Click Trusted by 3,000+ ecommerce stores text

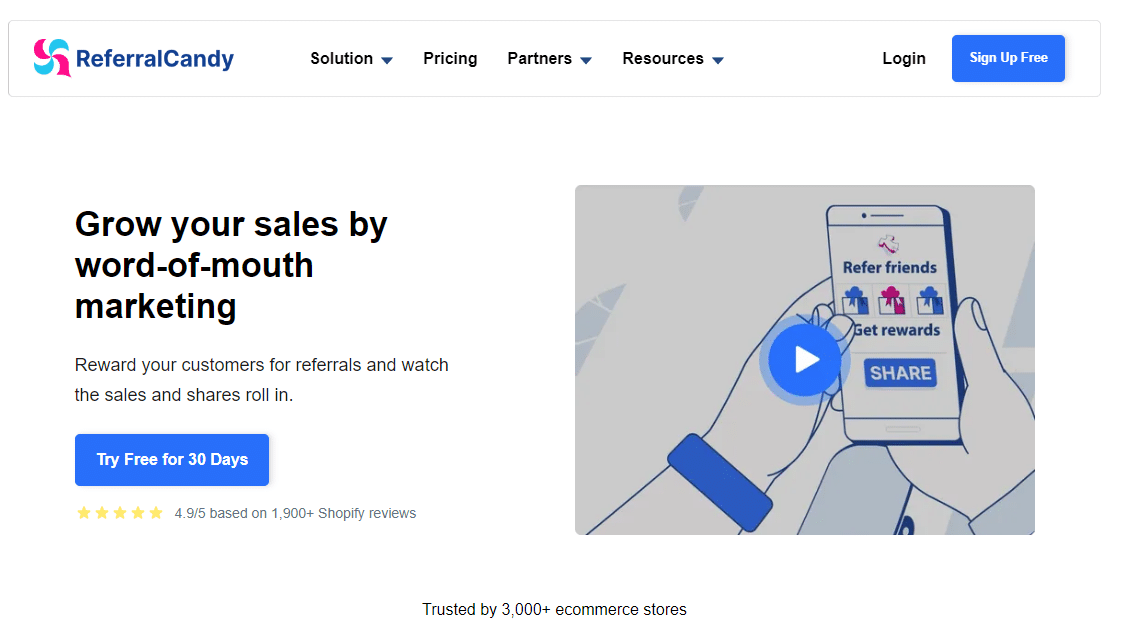[x=554, y=610]
